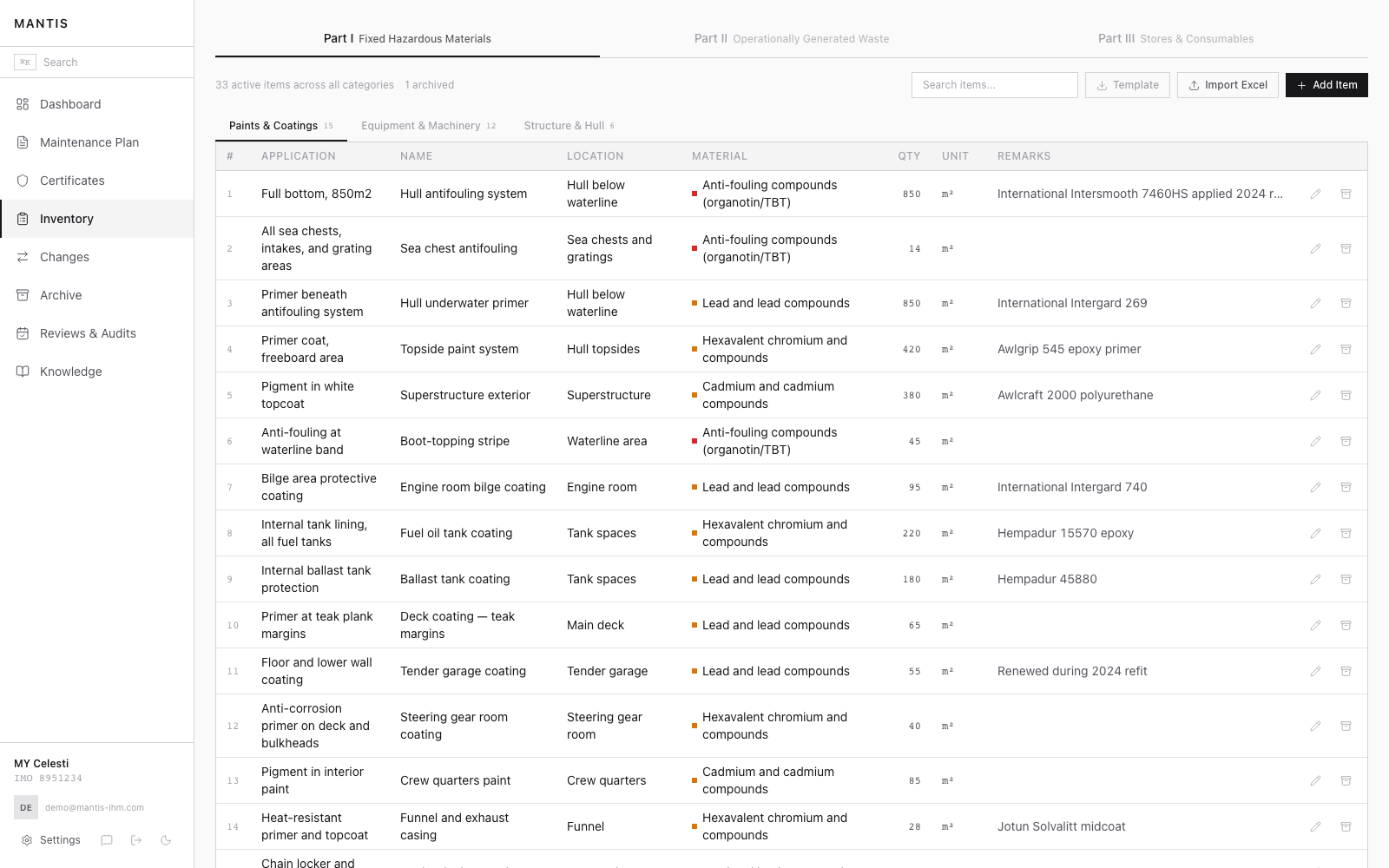Viewport: 1389px width, 868px height.
Task: Archive the Hull underwater primer row
Action: [x=1346, y=303]
